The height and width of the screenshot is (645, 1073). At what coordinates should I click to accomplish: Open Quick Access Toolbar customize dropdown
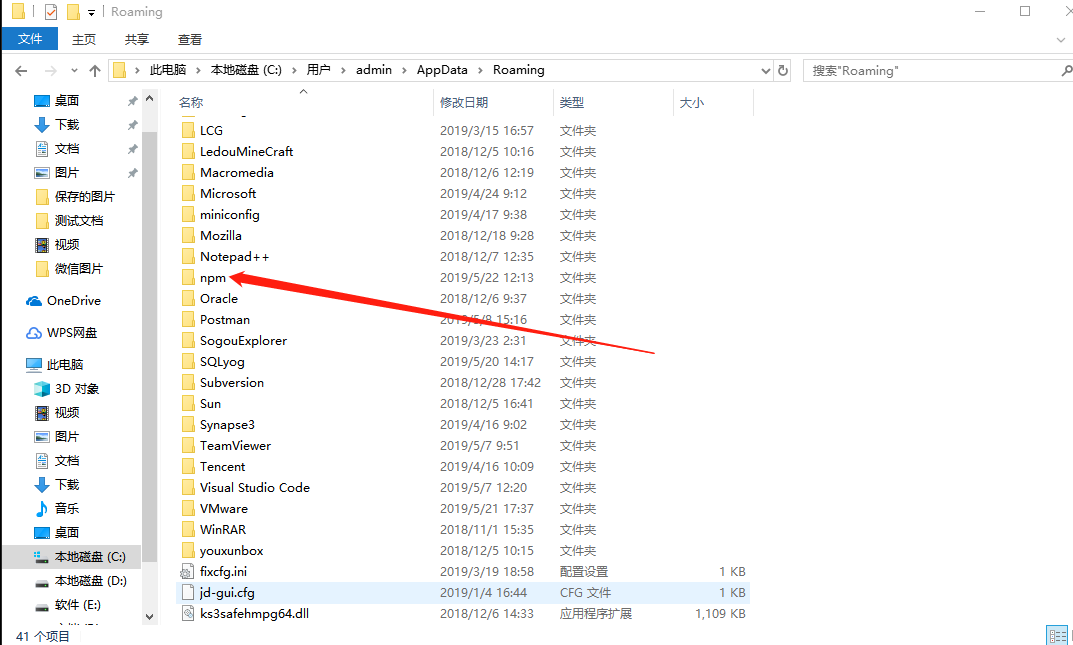pos(91,12)
